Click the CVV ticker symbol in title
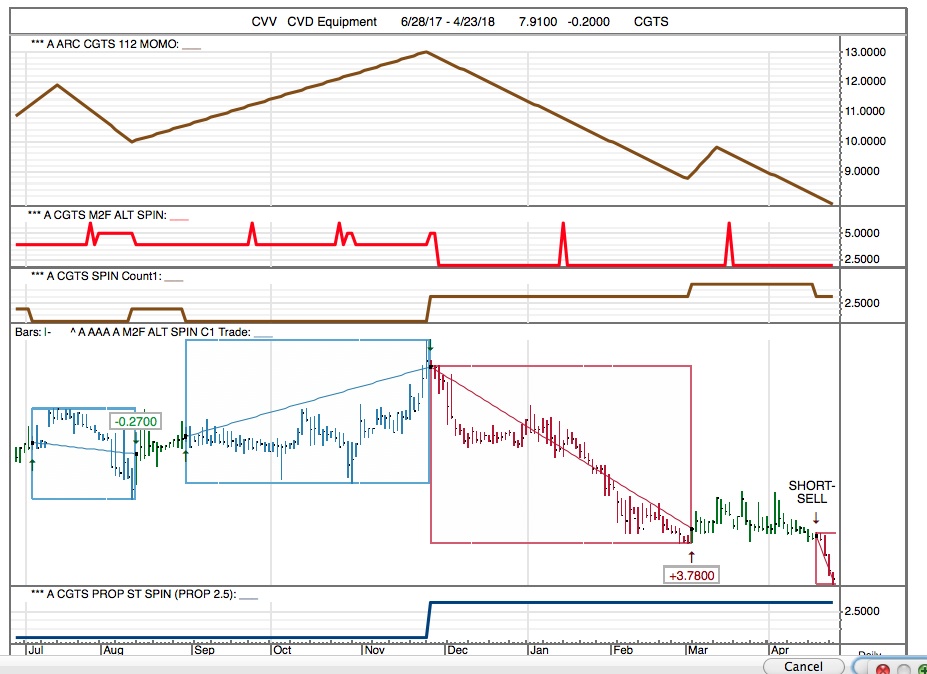Image resolution: width=927 pixels, height=674 pixels. 264,22
